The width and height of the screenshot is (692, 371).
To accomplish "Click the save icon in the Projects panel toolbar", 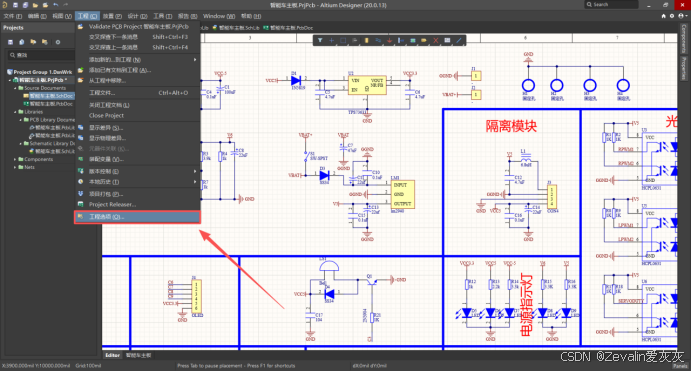I will [x=11, y=42].
